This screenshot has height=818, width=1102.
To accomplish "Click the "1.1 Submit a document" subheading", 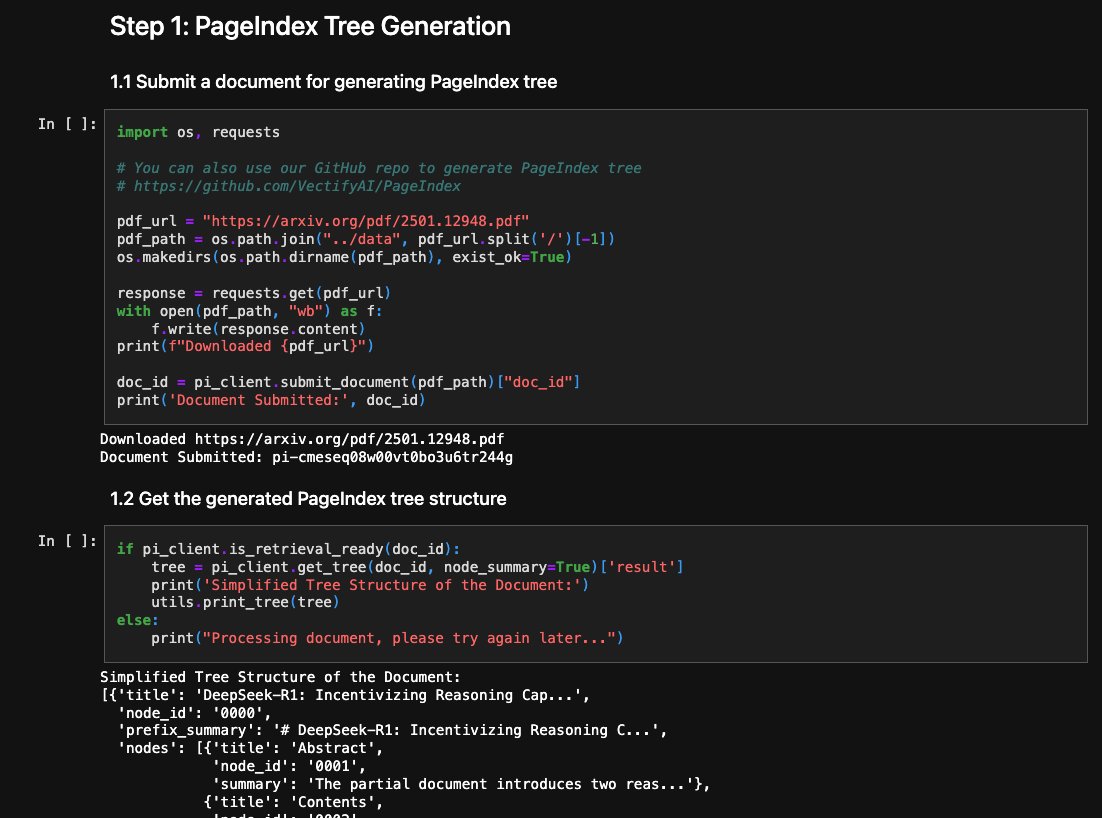I will pyautogui.click(x=333, y=82).
